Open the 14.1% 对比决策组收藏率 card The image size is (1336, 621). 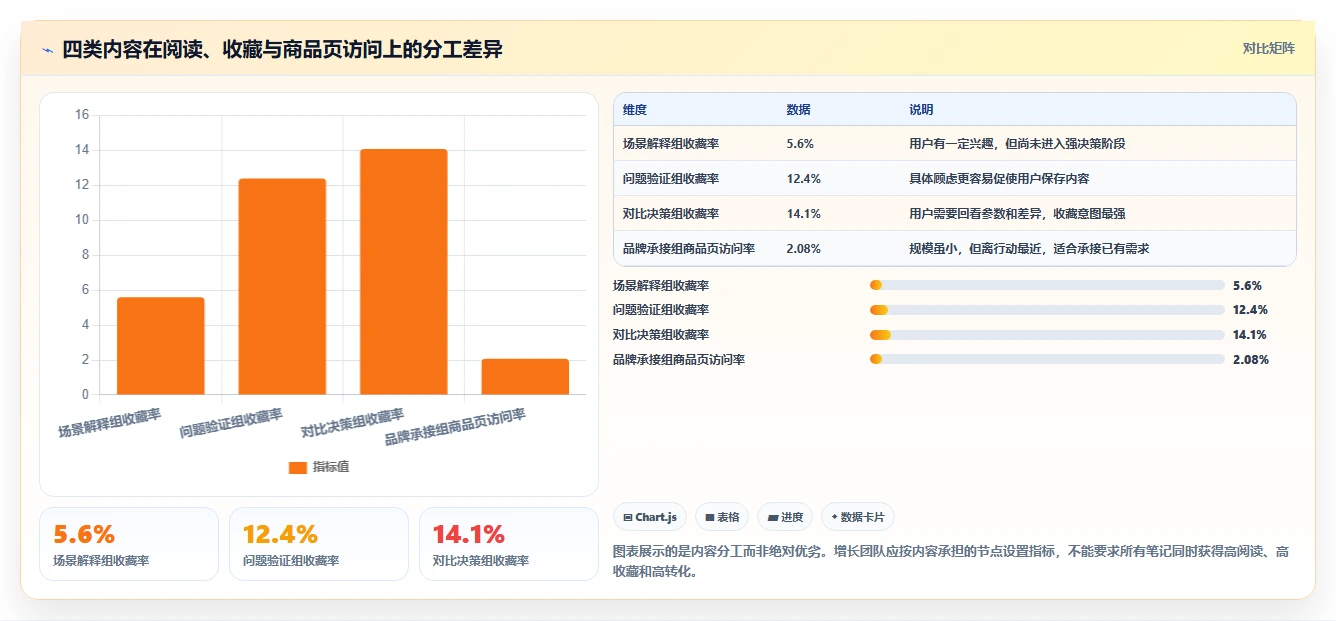click(509, 544)
